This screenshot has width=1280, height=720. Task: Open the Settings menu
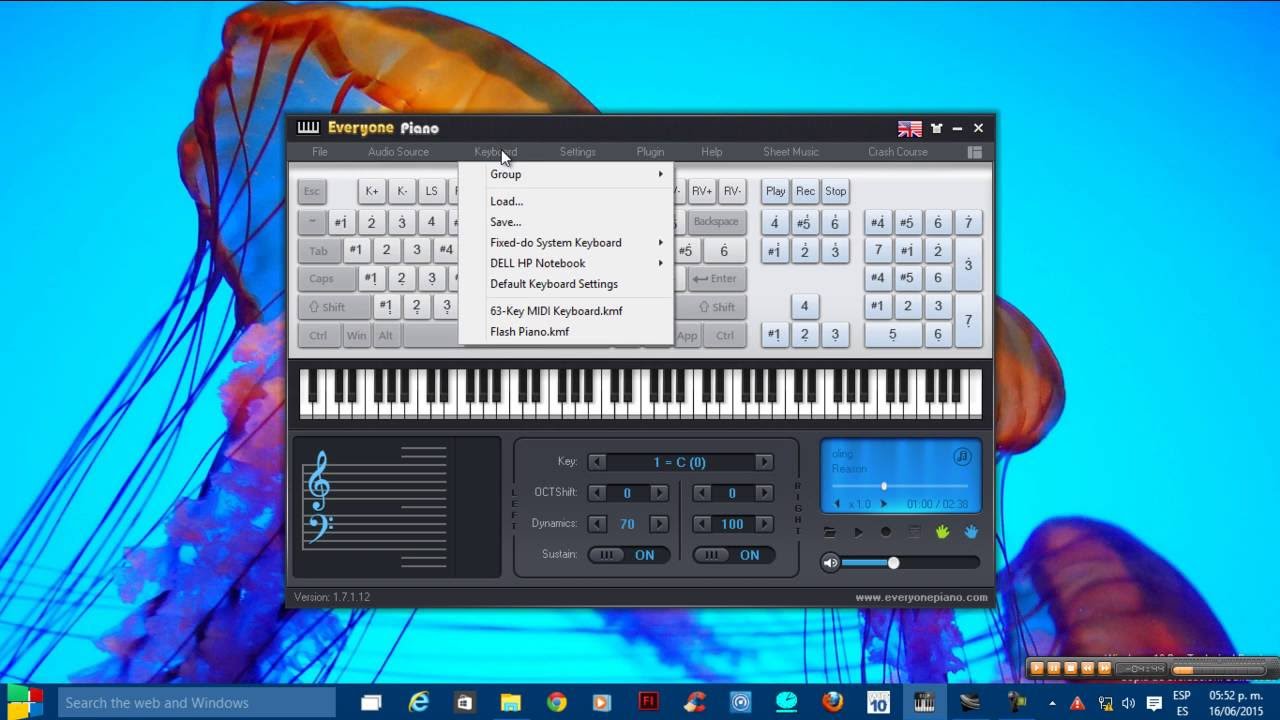pyautogui.click(x=577, y=152)
